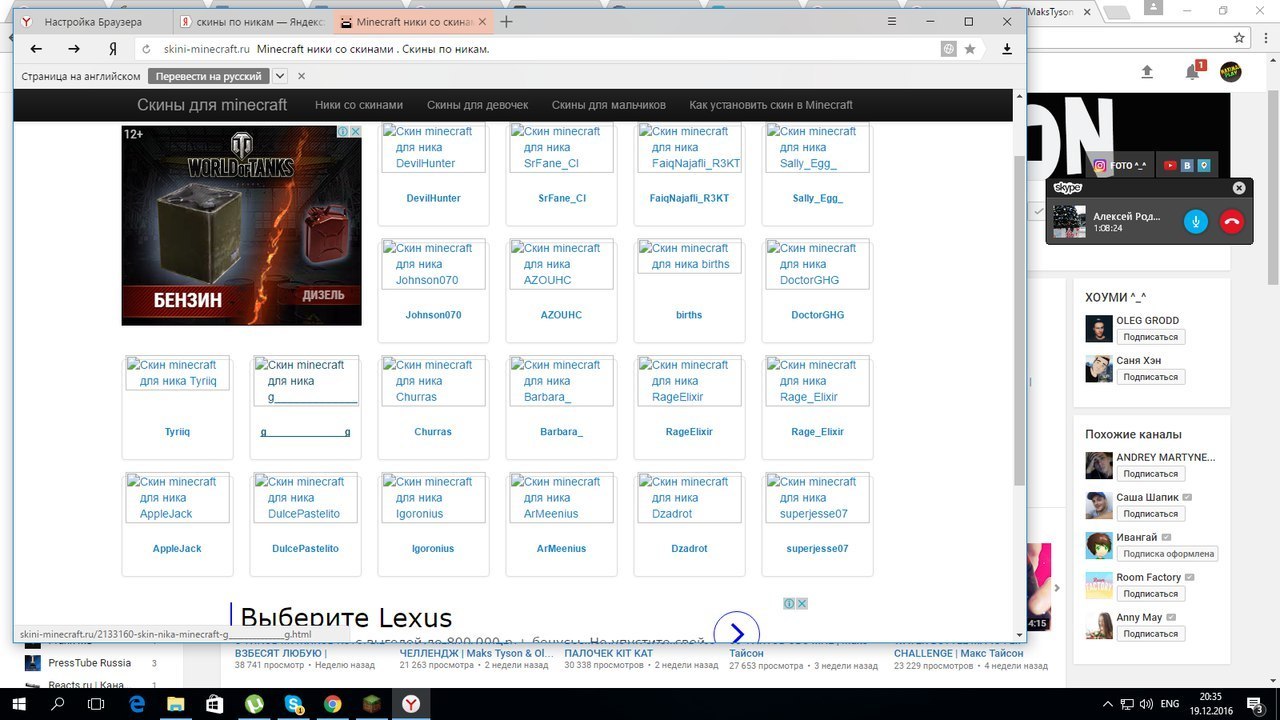
Task: Open the DevilHunter skin link
Action: coord(433,198)
